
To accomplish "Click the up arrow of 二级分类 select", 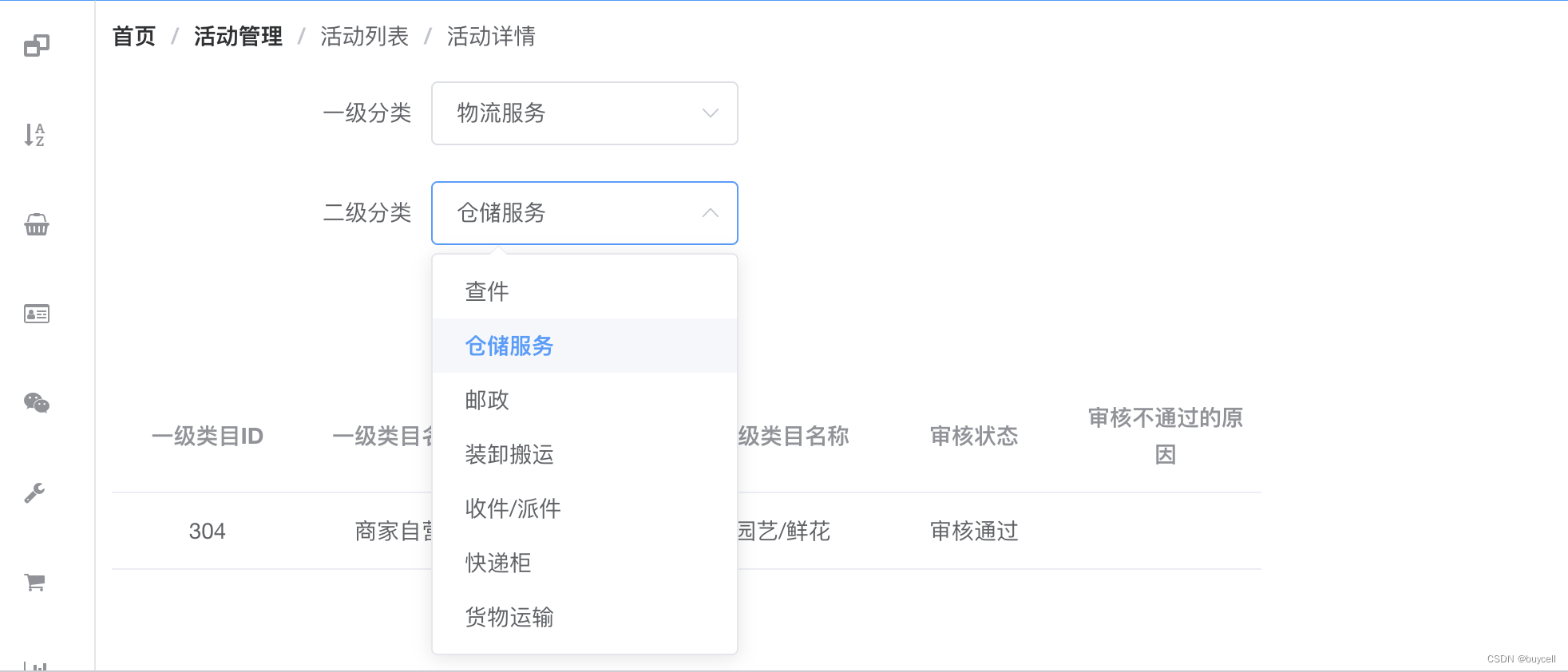I will pos(710,213).
